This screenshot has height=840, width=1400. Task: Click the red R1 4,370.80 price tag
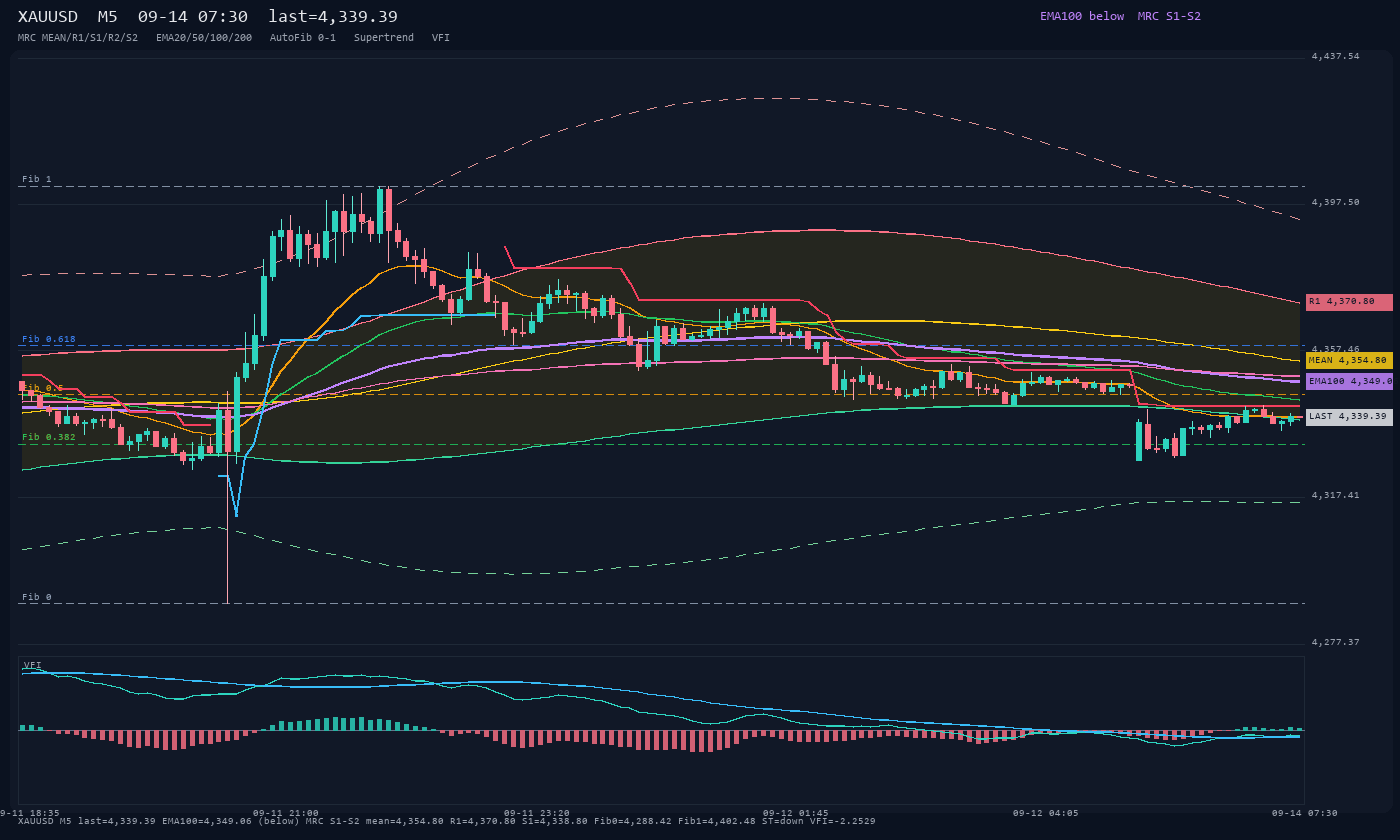[1349, 302]
